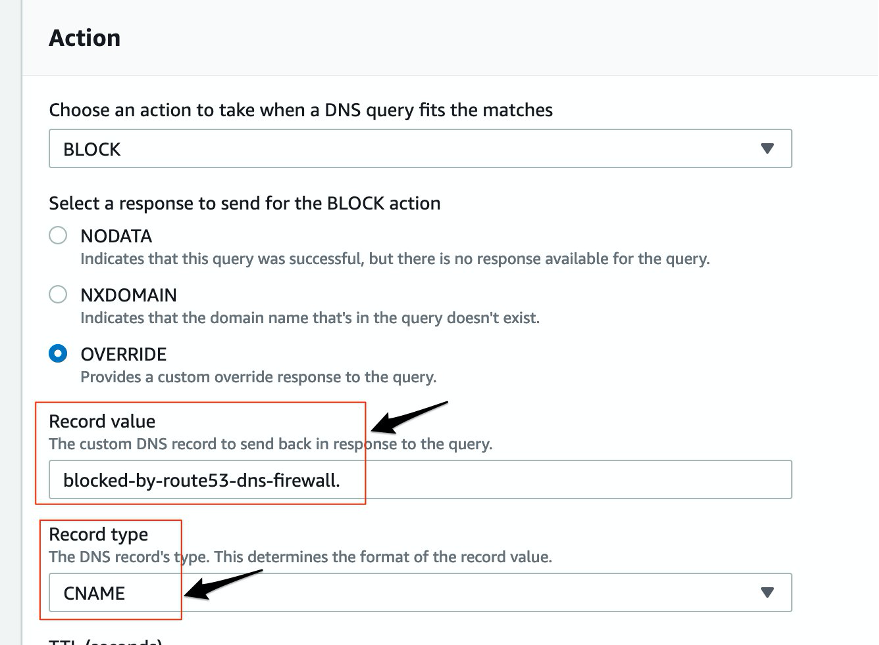Expand the CNAME record type dropdown
Image resolution: width=879 pixels, height=645 pixels.
[420, 592]
